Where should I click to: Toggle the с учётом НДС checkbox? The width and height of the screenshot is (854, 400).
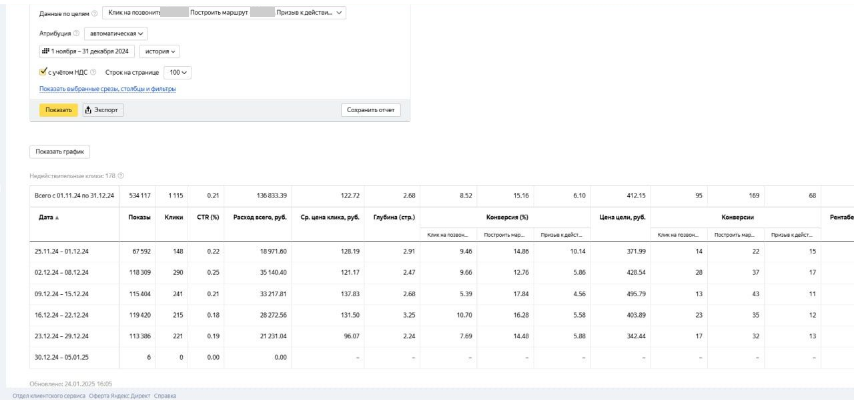(x=43, y=71)
